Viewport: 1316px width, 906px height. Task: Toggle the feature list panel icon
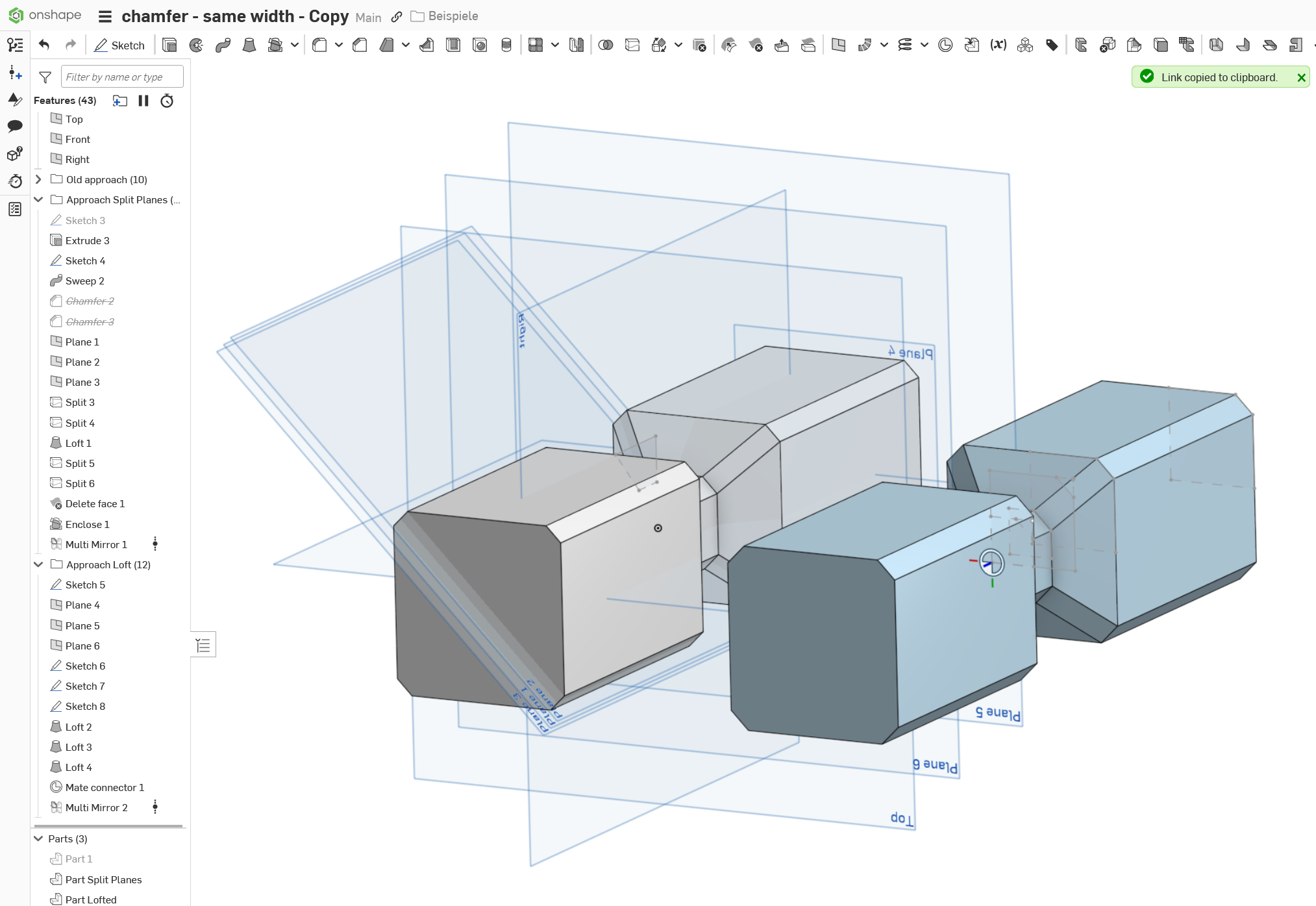click(x=15, y=45)
